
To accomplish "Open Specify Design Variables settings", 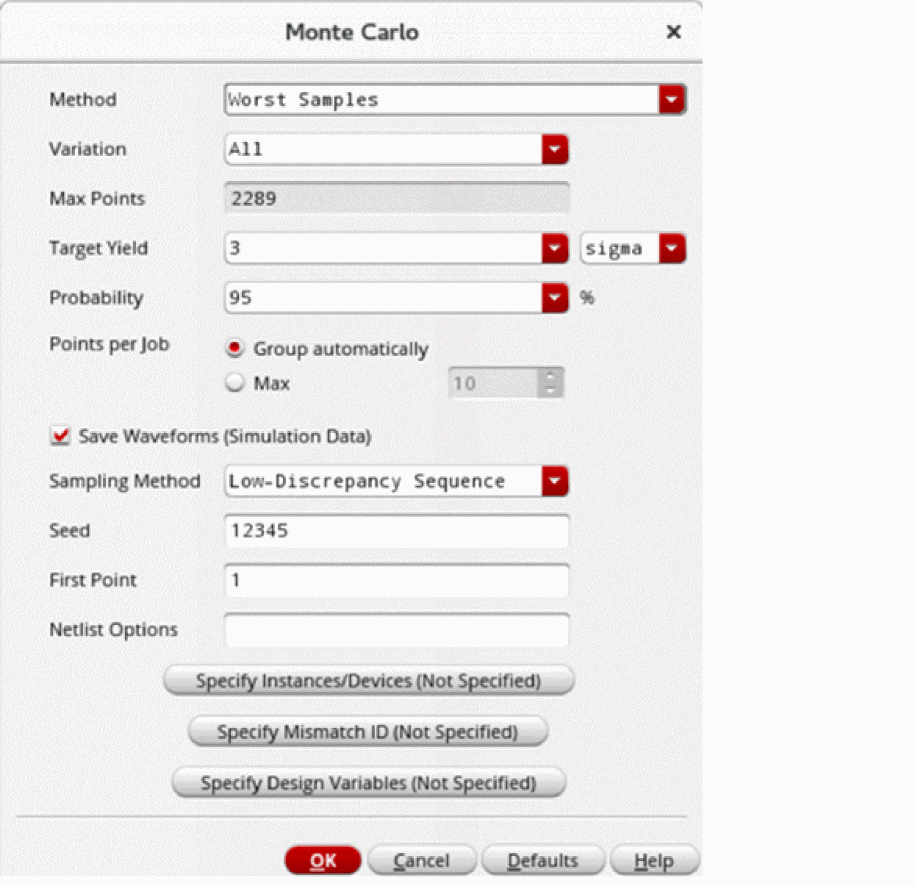I will (x=368, y=782).
